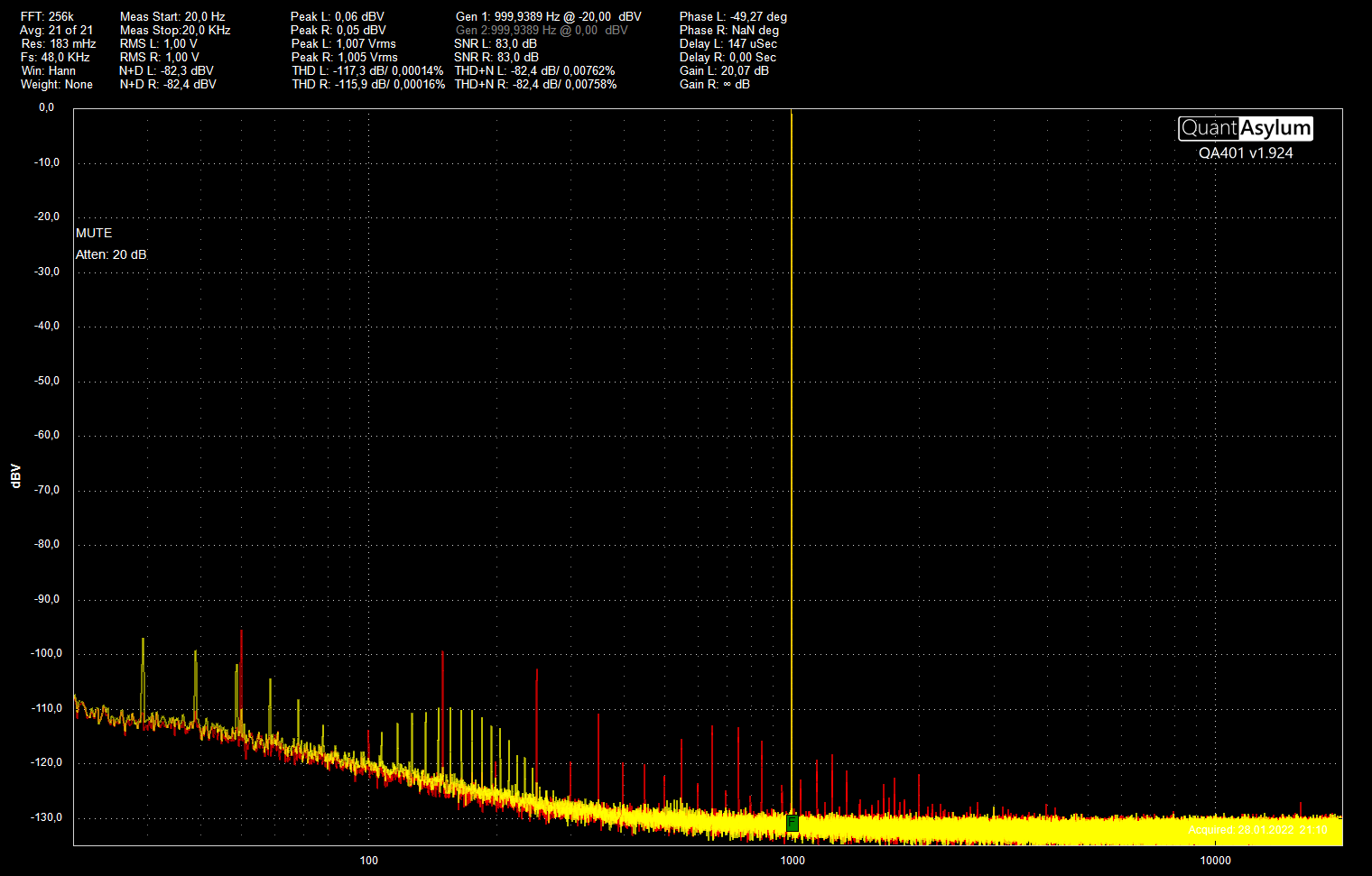Click the '-20,0' y-axis label
Image resolution: width=1372 pixels, height=876 pixels.
coord(47,217)
